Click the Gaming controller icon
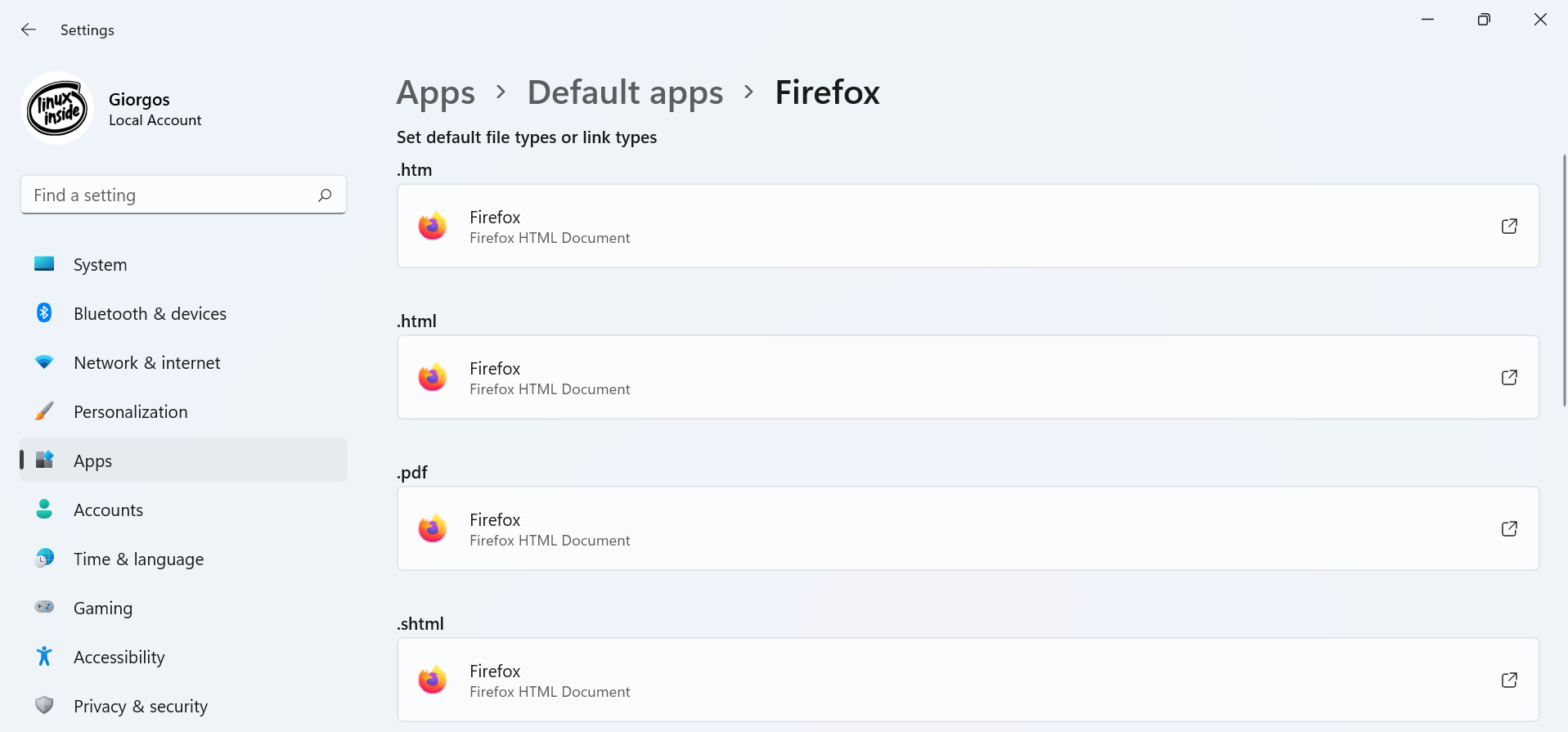This screenshot has width=1568, height=732. coord(44,608)
